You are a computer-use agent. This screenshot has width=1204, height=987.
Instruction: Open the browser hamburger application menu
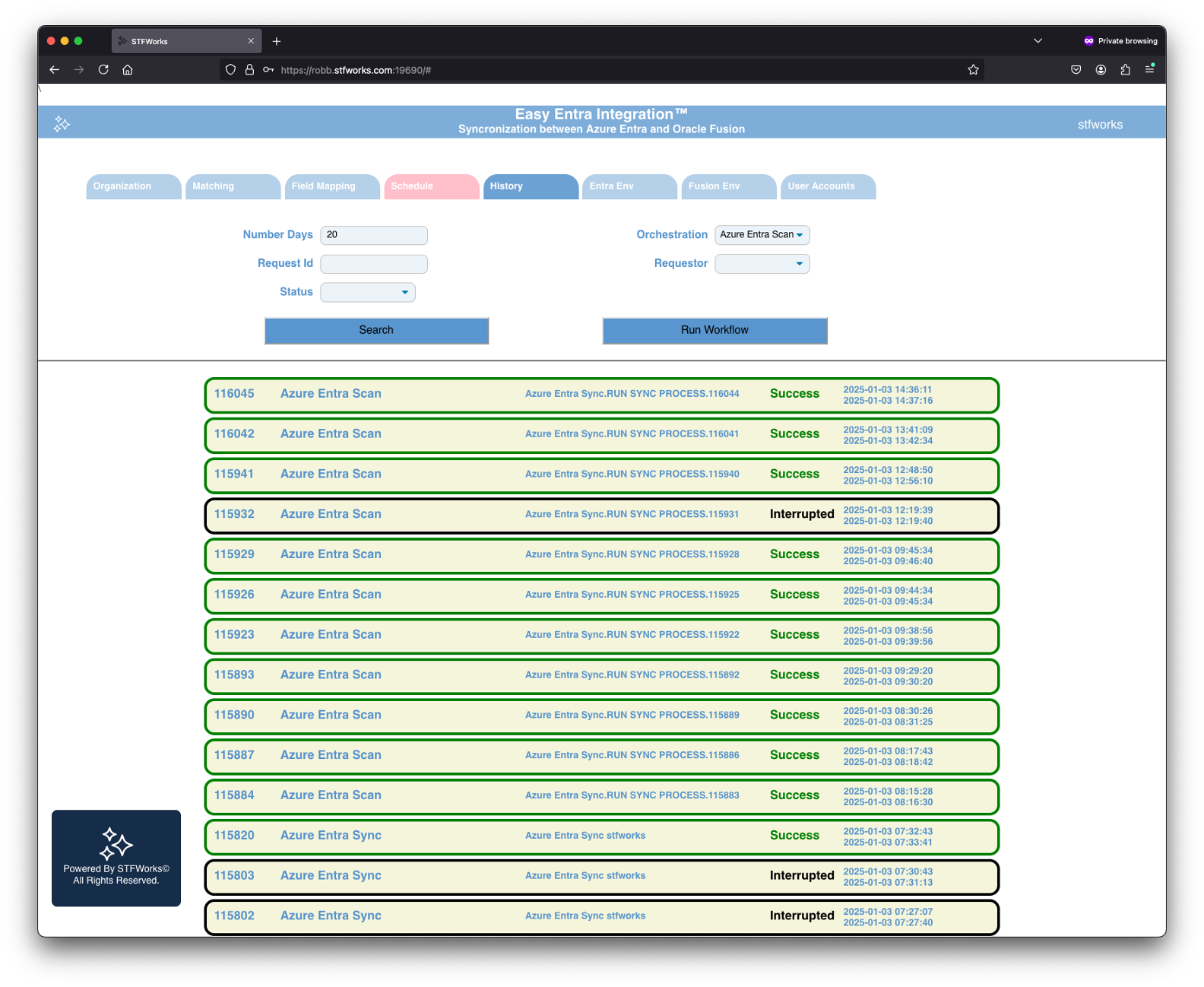coord(1149,70)
